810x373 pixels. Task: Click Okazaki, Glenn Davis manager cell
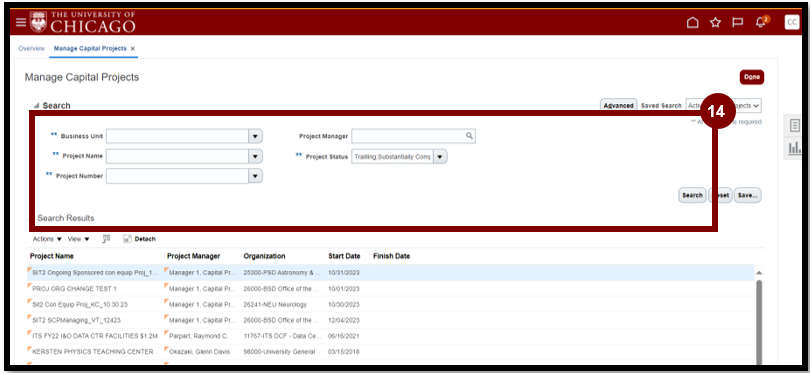199,352
